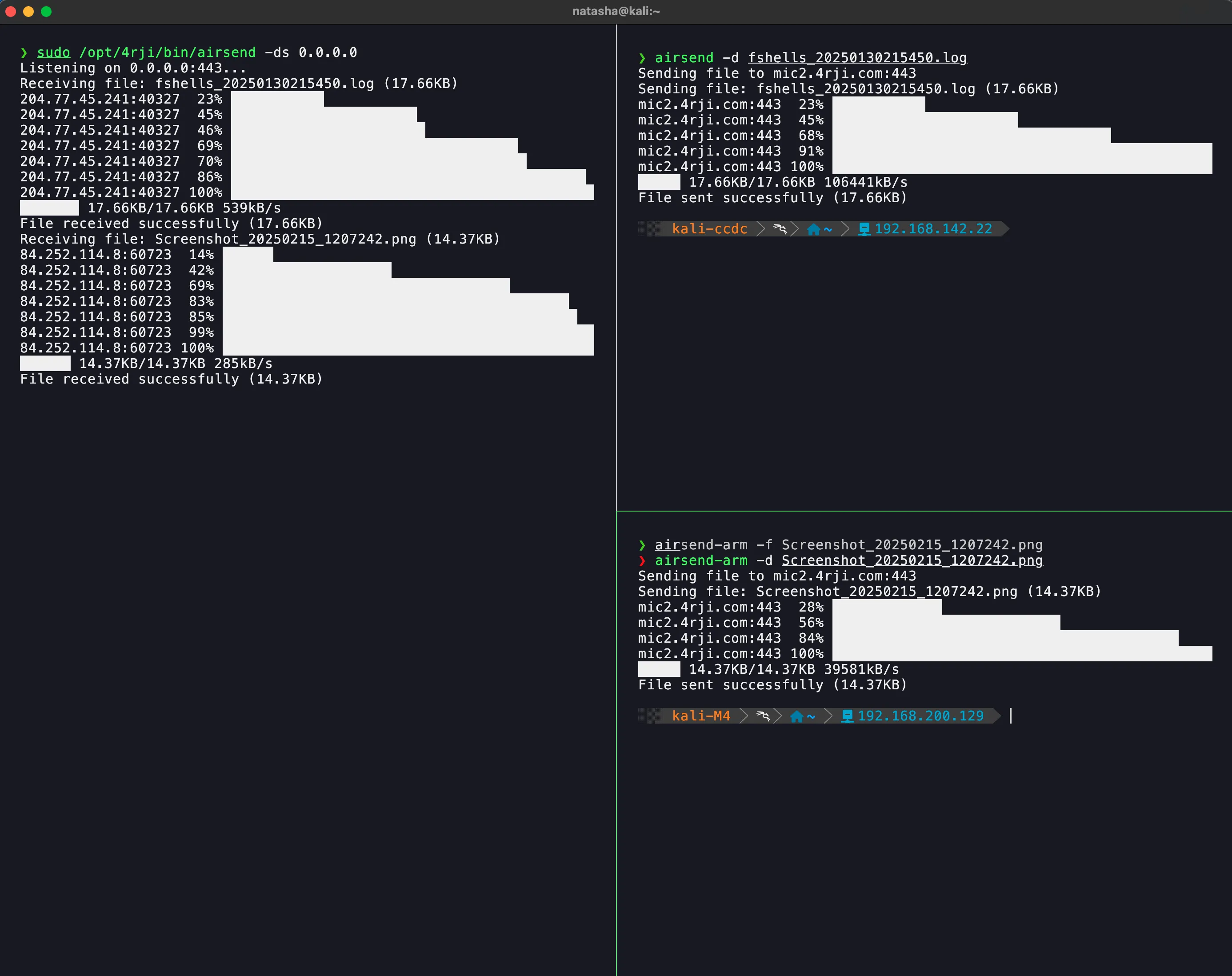
Task: Click the Kali dragon icon in kali-M4 prompt
Action: click(x=762, y=716)
